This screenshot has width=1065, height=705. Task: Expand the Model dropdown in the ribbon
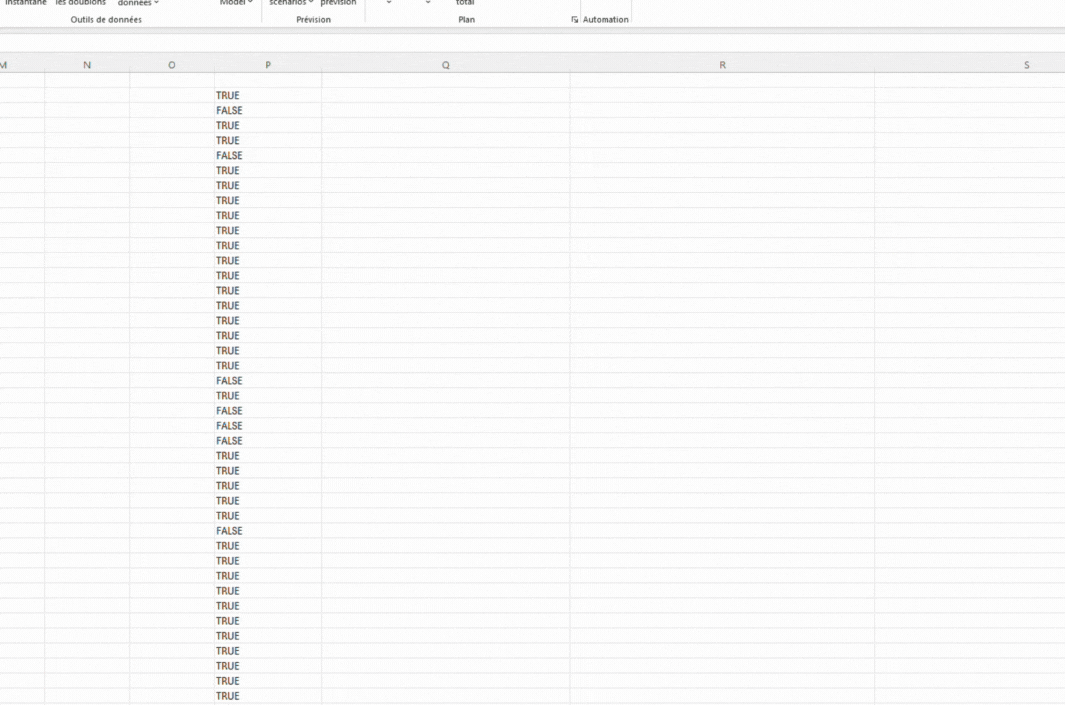click(x=236, y=3)
